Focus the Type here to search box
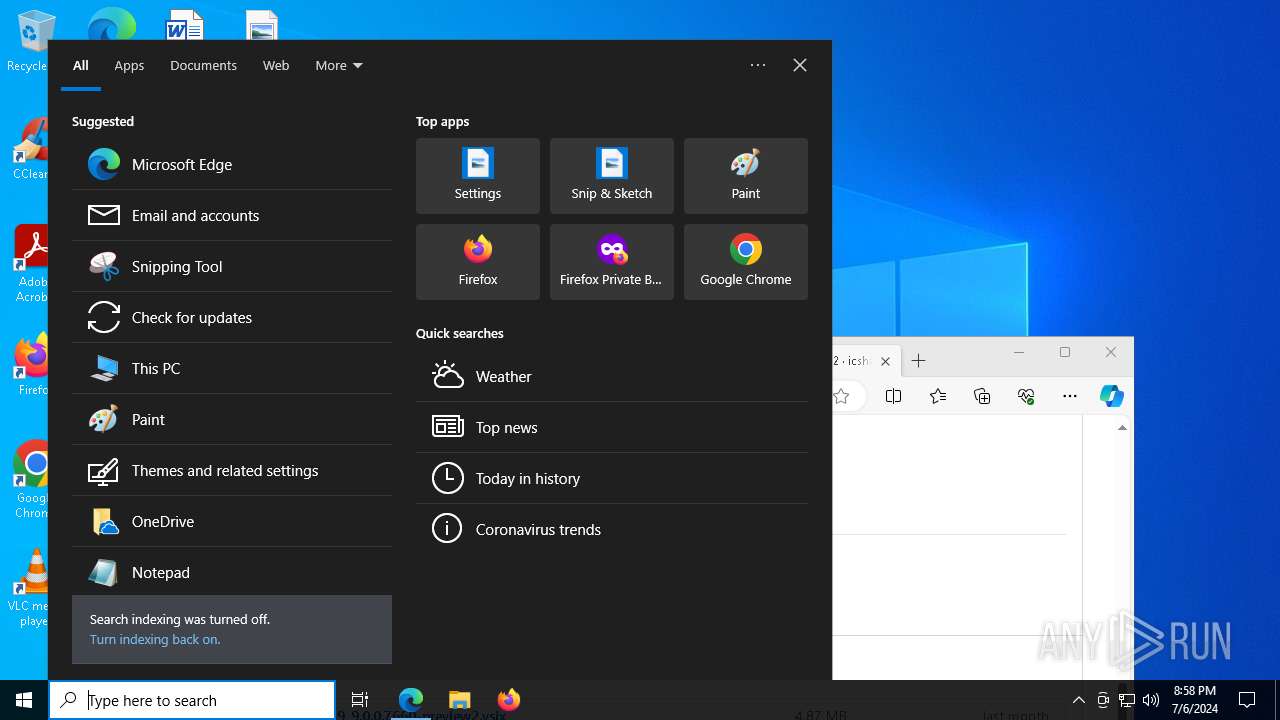 [x=192, y=700]
